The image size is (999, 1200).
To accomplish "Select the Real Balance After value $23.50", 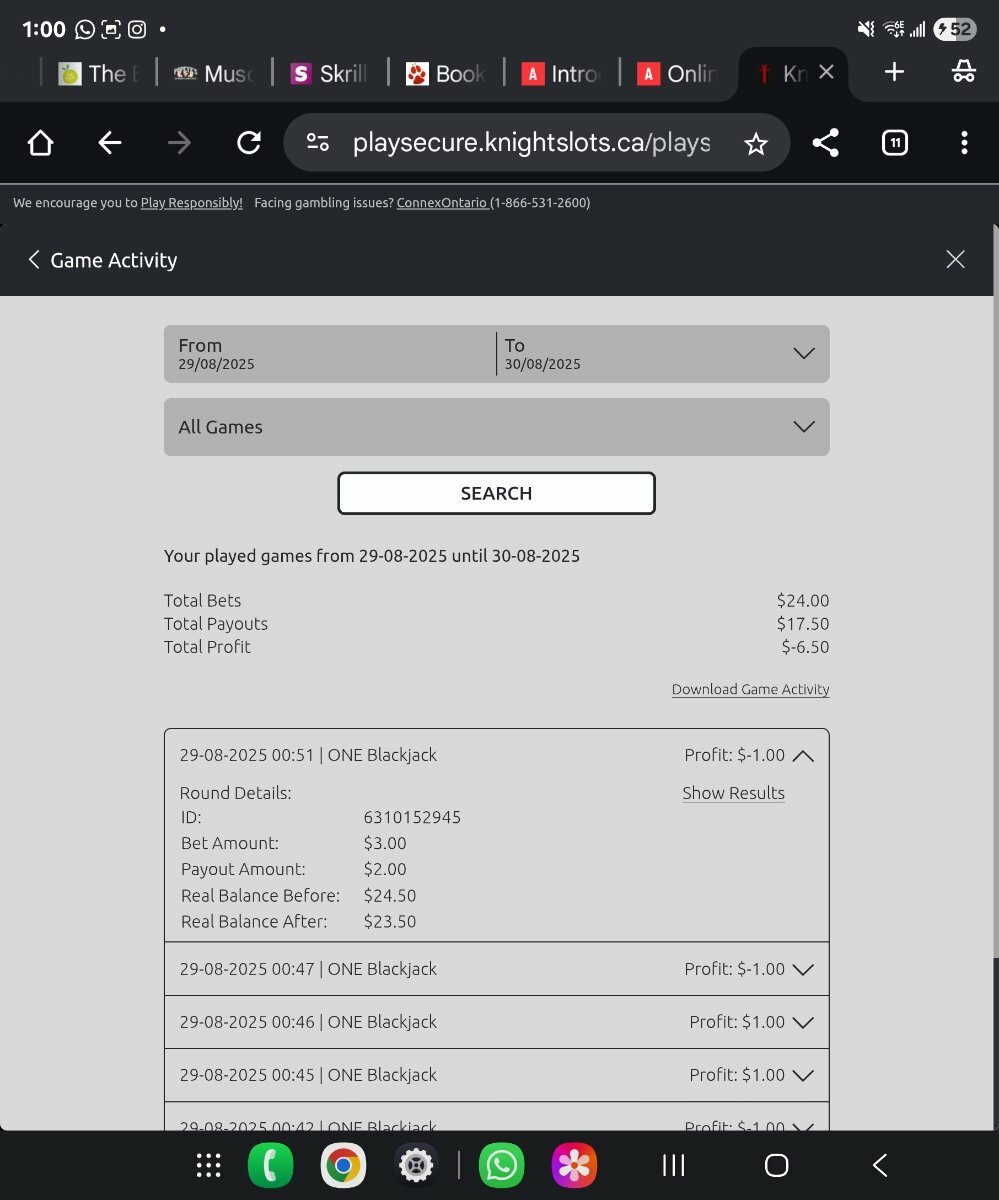I will tap(390, 922).
